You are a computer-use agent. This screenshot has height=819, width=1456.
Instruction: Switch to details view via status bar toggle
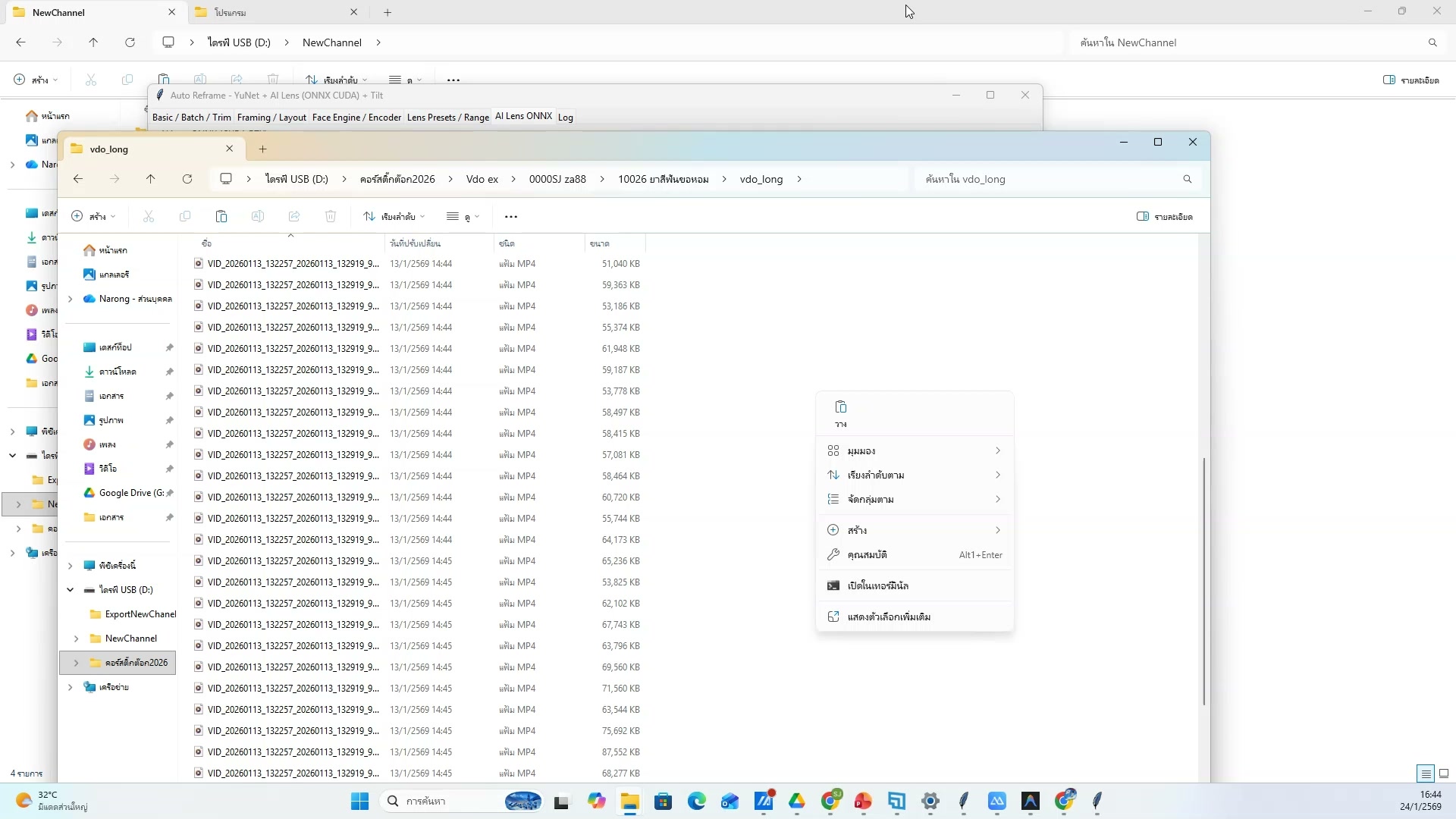tap(1425, 773)
